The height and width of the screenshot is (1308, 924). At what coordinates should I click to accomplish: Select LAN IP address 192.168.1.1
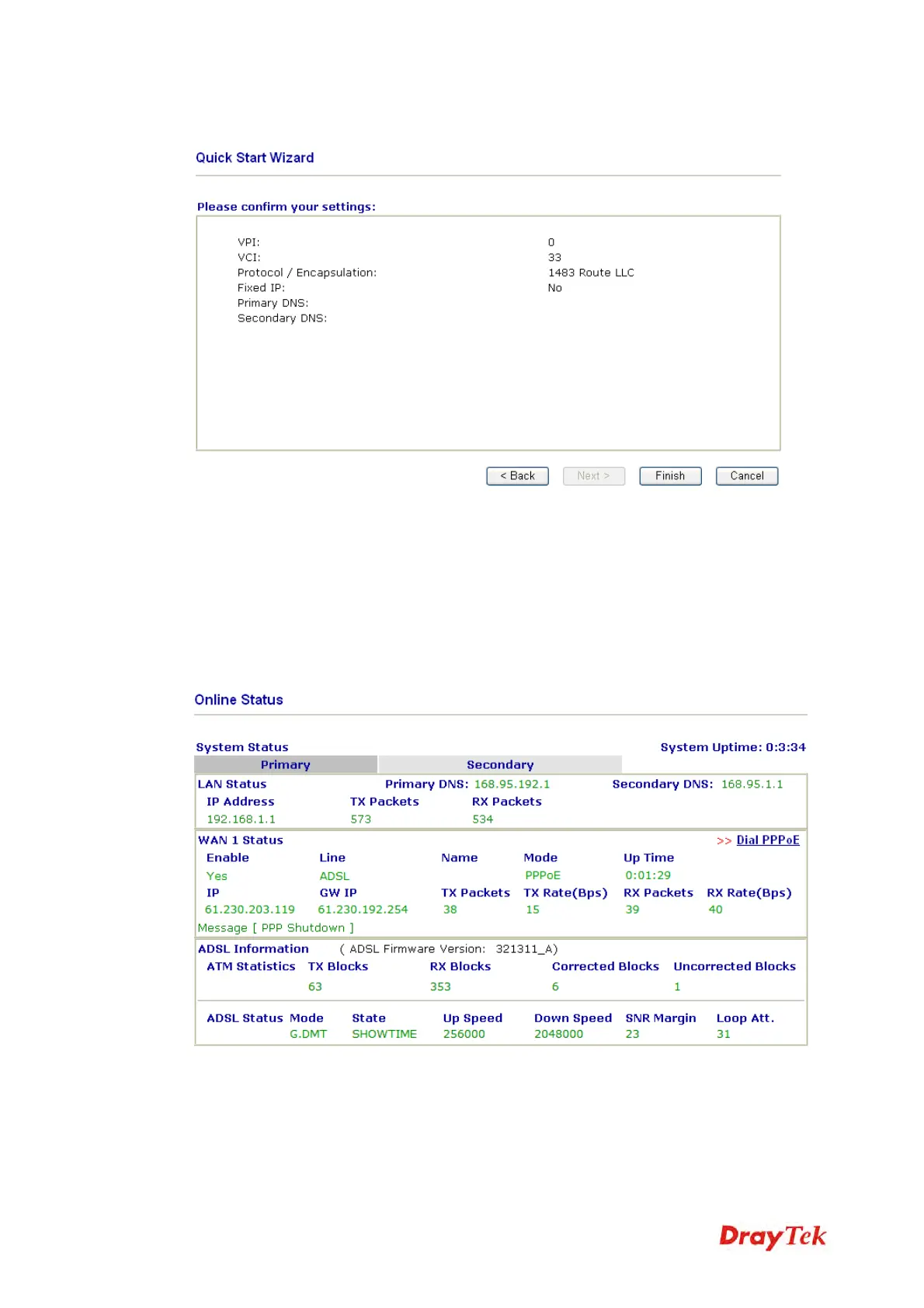[241, 819]
